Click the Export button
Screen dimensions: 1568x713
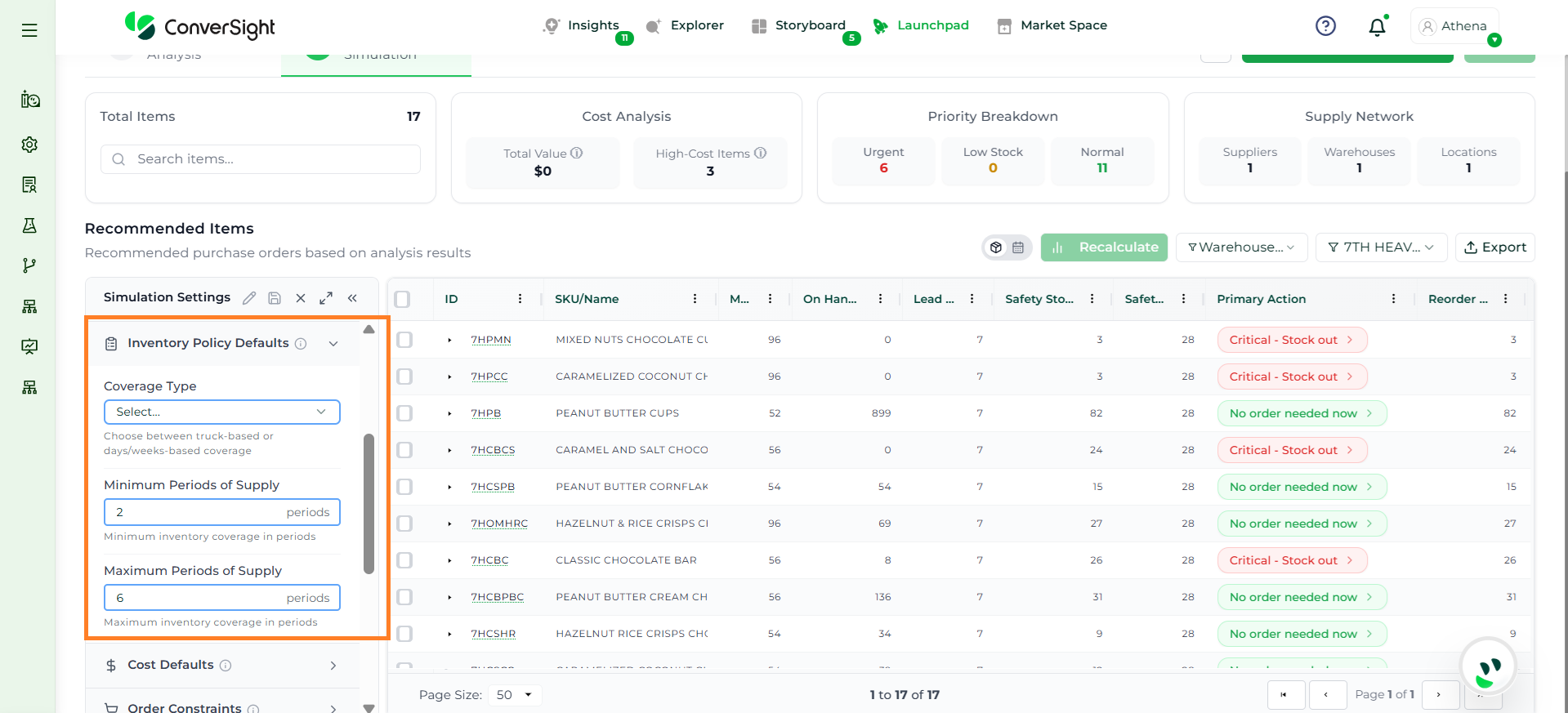pyautogui.click(x=1494, y=247)
